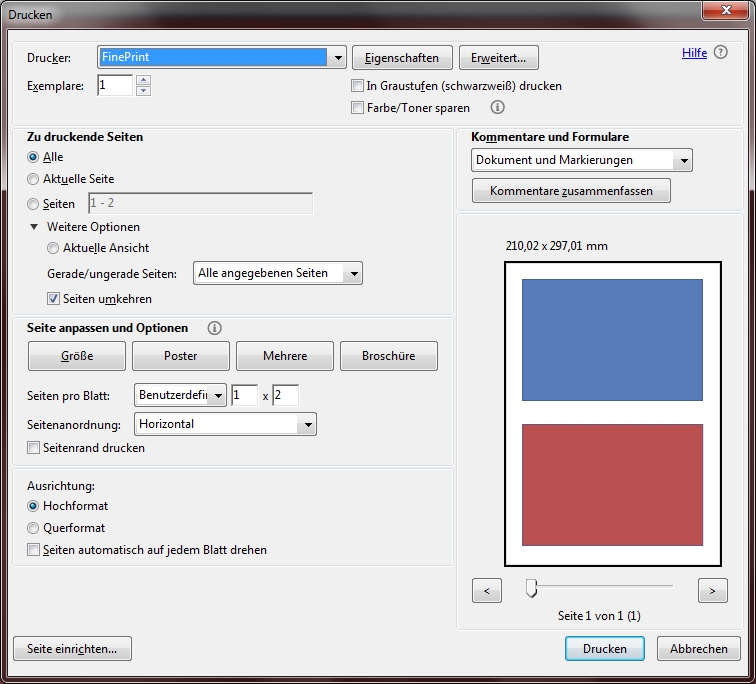The height and width of the screenshot is (684, 756).
Task: Uncheck Seiten umkehren option
Action: [54, 298]
